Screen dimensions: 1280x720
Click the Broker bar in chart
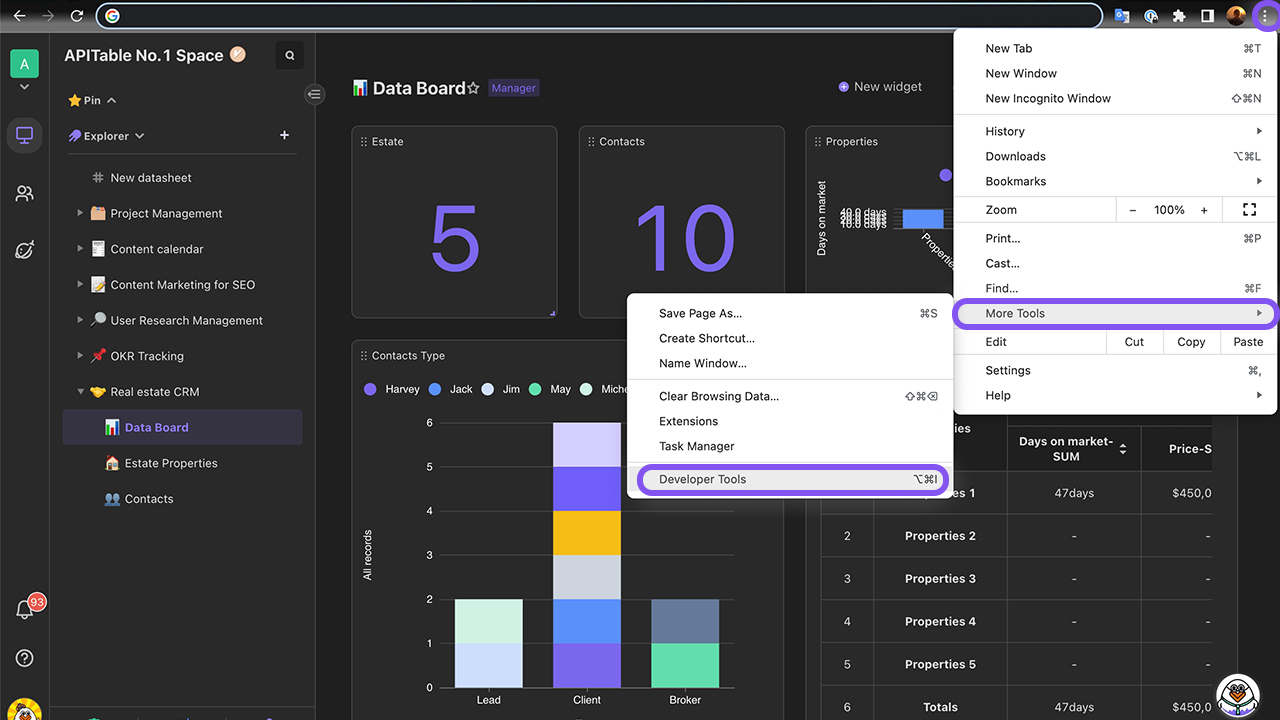[685, 644]
